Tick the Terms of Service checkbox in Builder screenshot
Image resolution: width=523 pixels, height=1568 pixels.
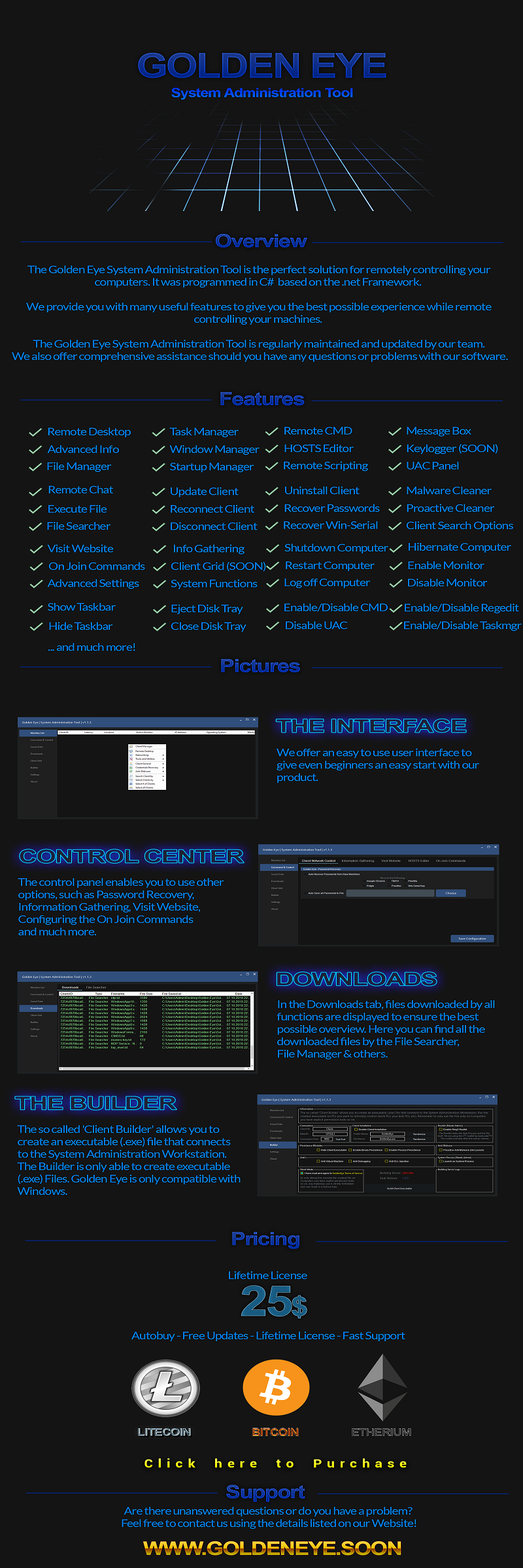click(301, 1173)
